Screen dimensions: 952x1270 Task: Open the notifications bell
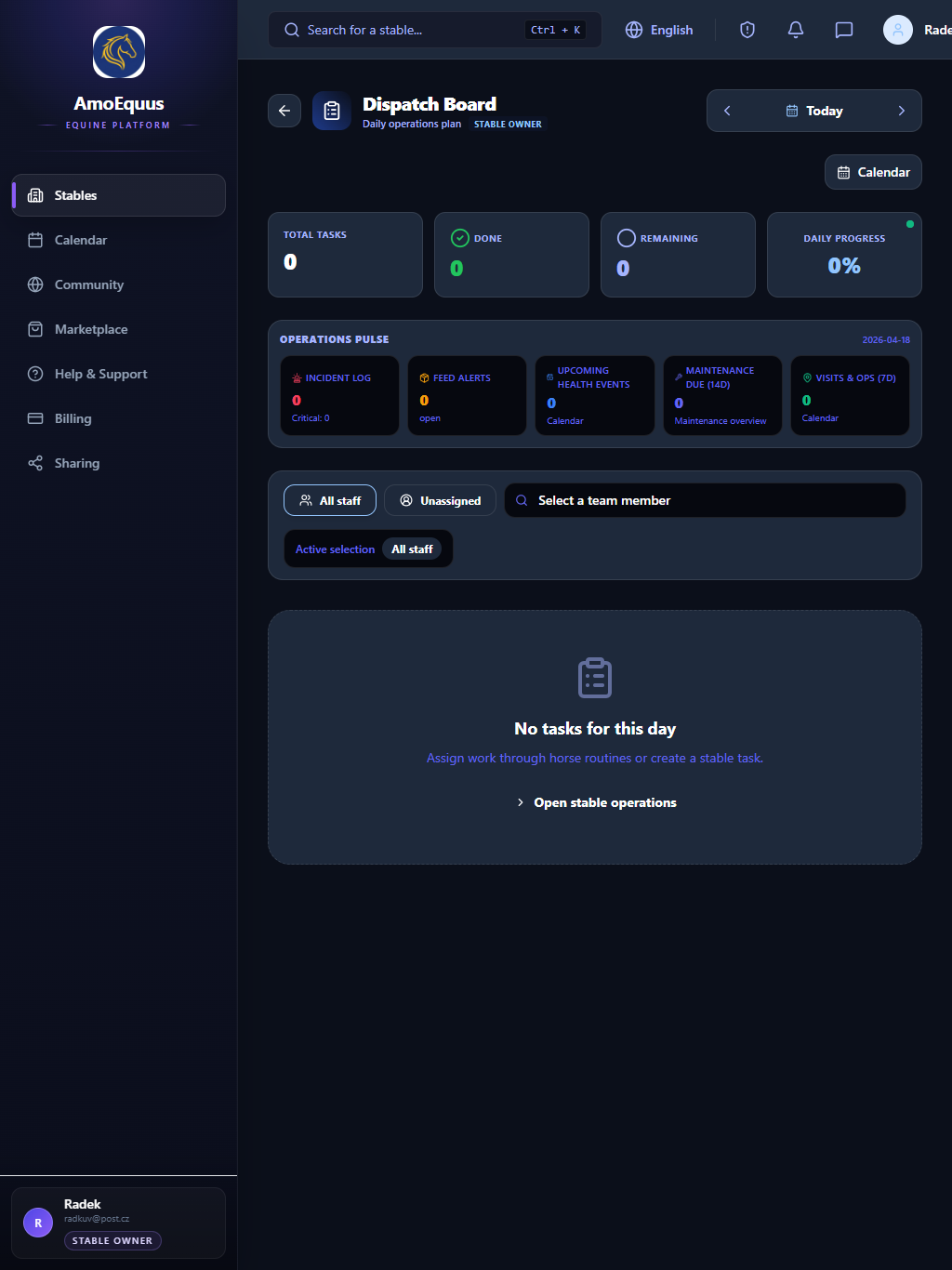[x=795, y=30]
